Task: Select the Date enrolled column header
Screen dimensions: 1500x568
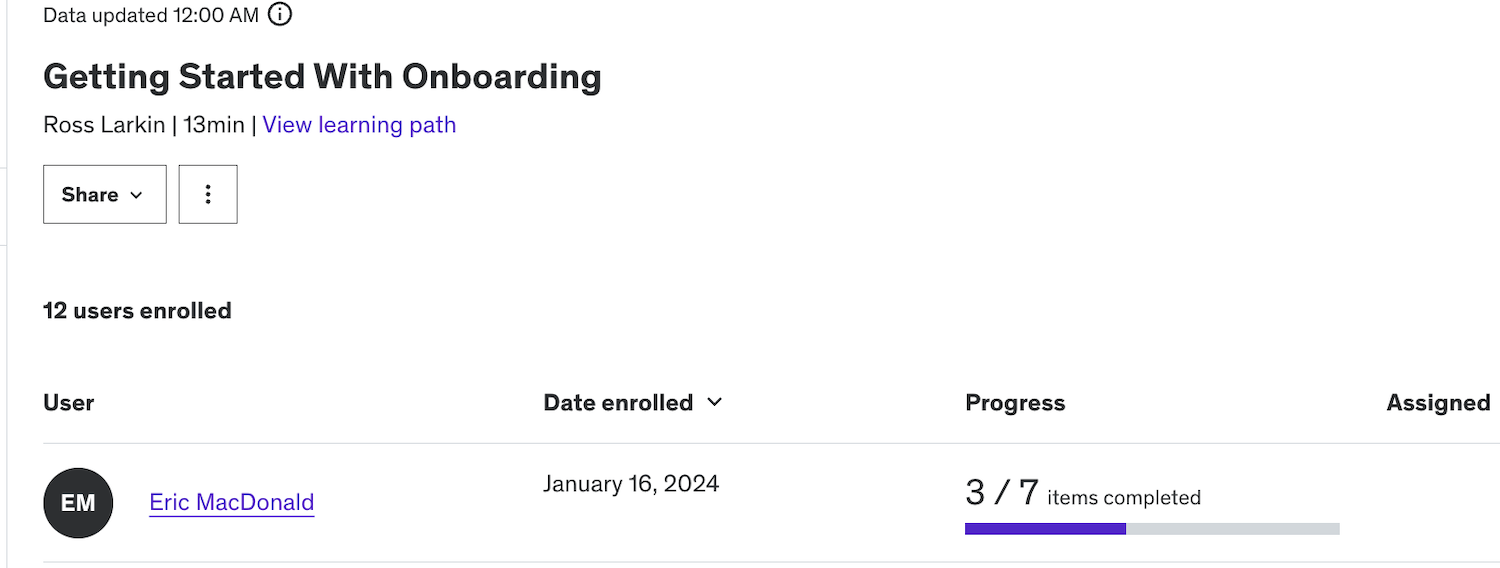Action: (618, 403)
